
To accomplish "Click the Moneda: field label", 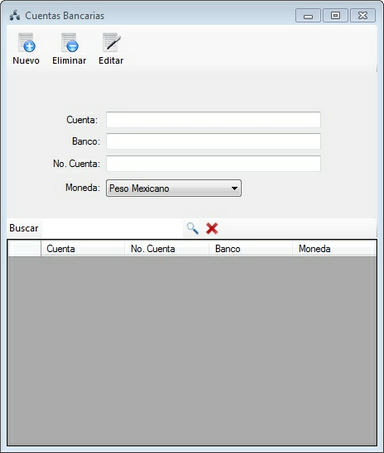I will [x=83, y=188].
